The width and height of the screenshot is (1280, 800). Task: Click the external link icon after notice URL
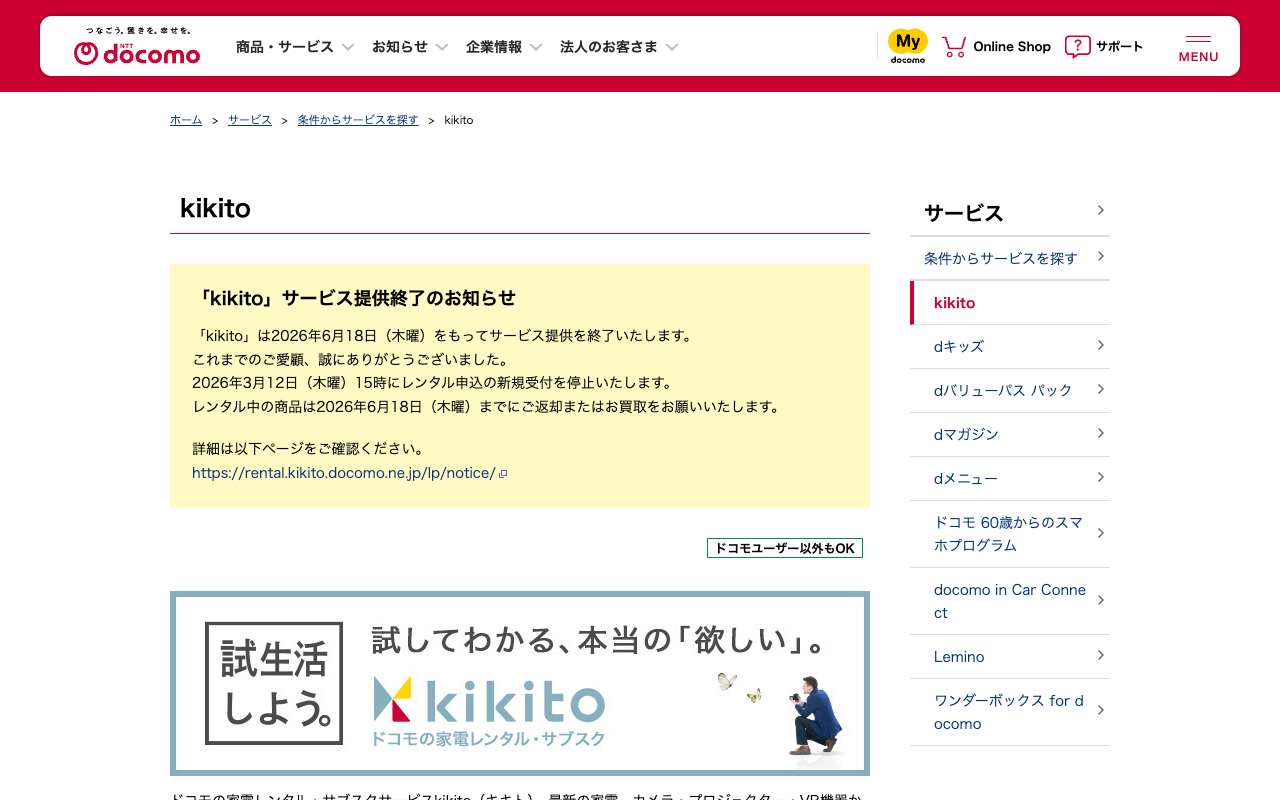coord(503,474)
